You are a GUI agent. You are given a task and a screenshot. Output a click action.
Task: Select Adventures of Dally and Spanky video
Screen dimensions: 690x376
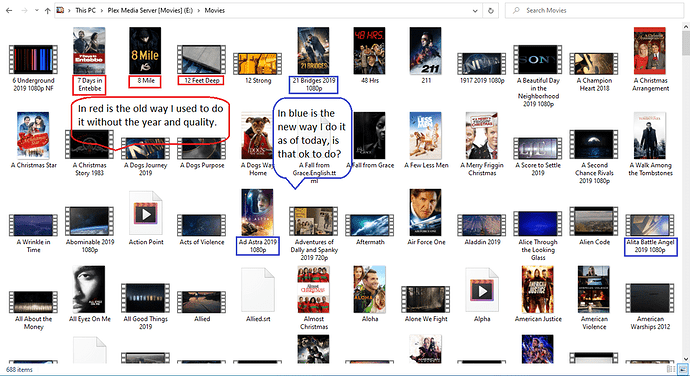(313, 221)
